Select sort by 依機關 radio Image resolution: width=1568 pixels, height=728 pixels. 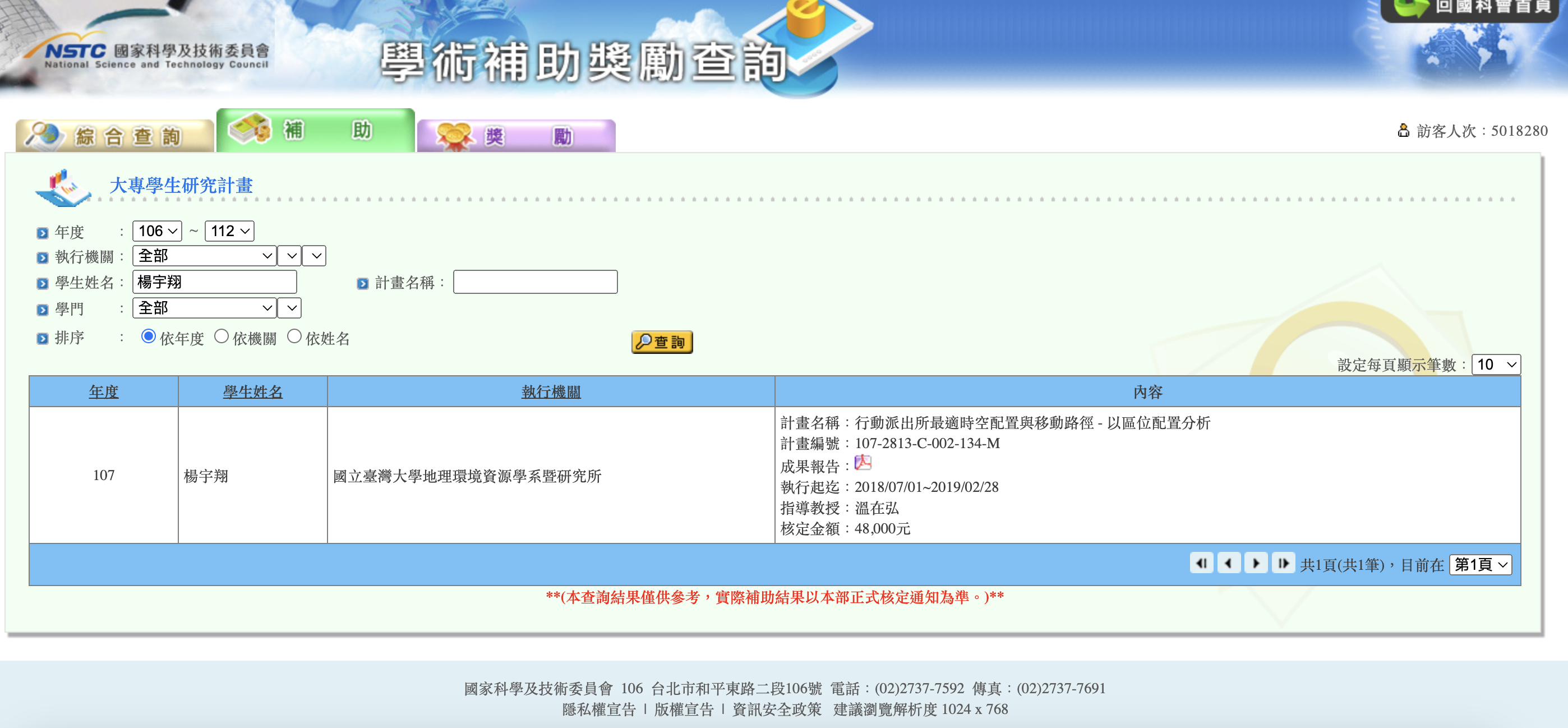(x=221, y=337)
